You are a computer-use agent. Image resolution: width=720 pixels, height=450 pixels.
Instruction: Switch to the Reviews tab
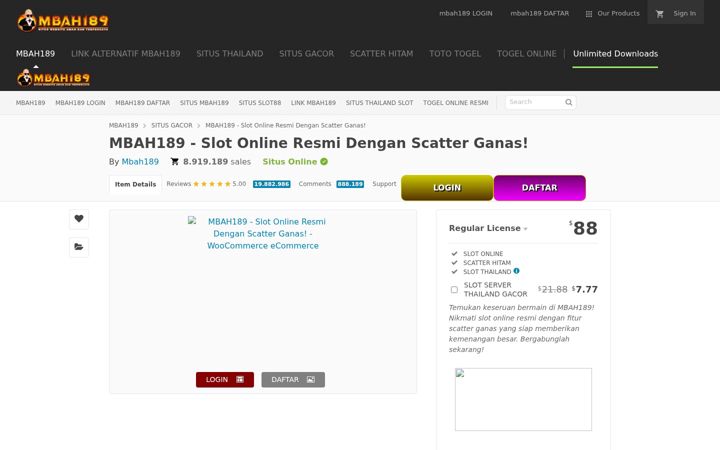coord(179,184)
